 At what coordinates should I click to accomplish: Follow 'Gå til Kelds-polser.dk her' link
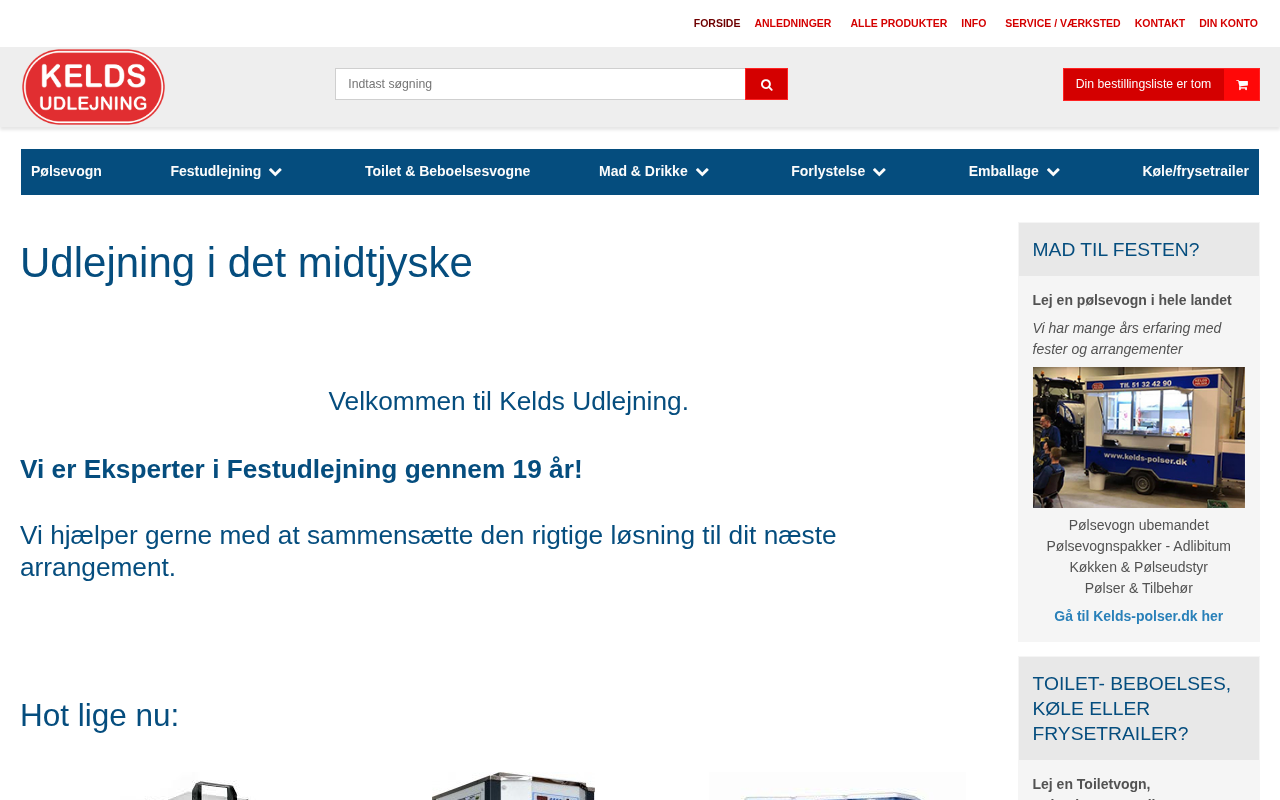[x=1138, y=616]
